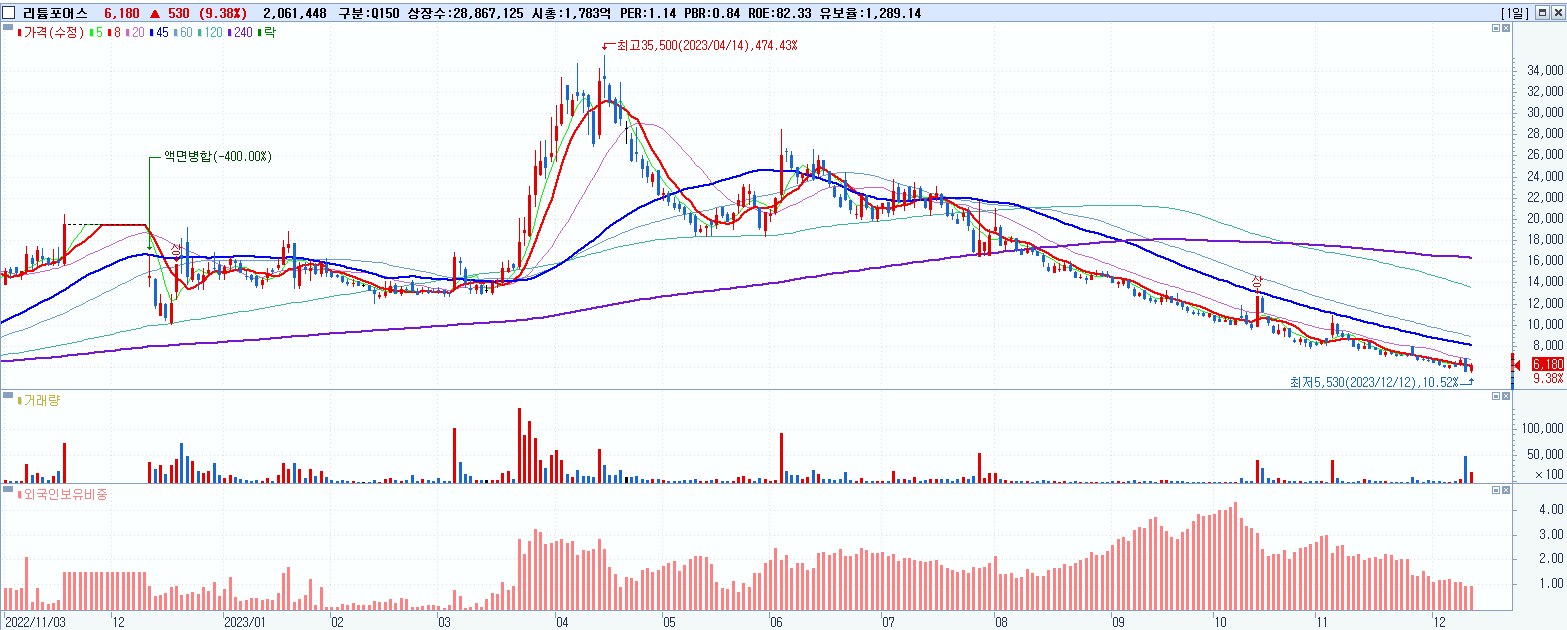Click the 구분:Q150 header field
This screenshot has height=630, width=1567.
[368, 13]
